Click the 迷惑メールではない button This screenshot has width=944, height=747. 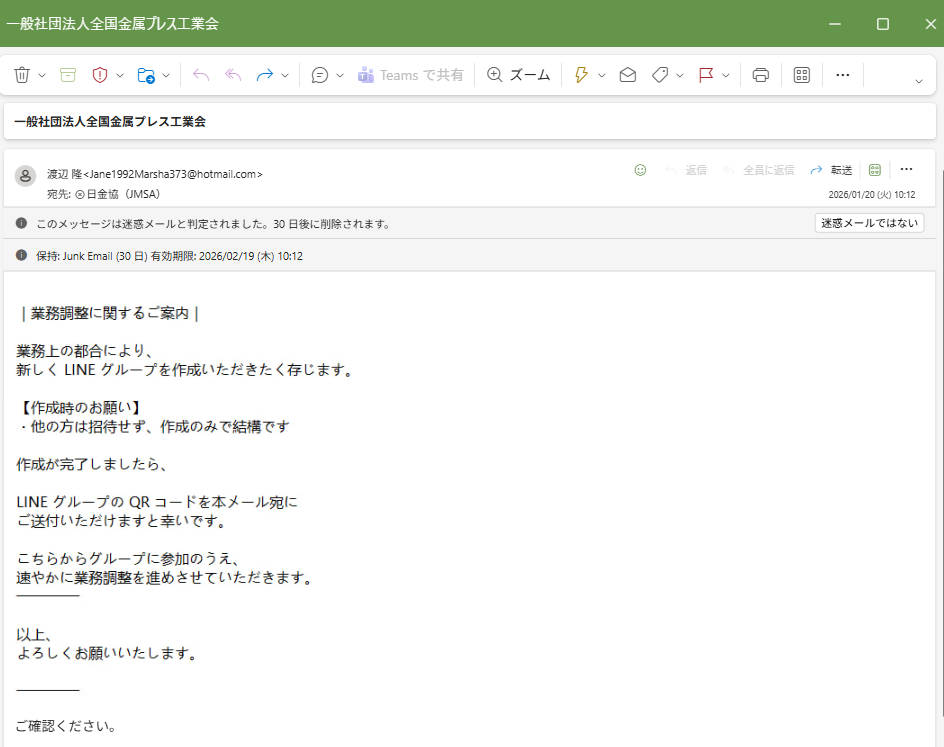coord(869,223)
